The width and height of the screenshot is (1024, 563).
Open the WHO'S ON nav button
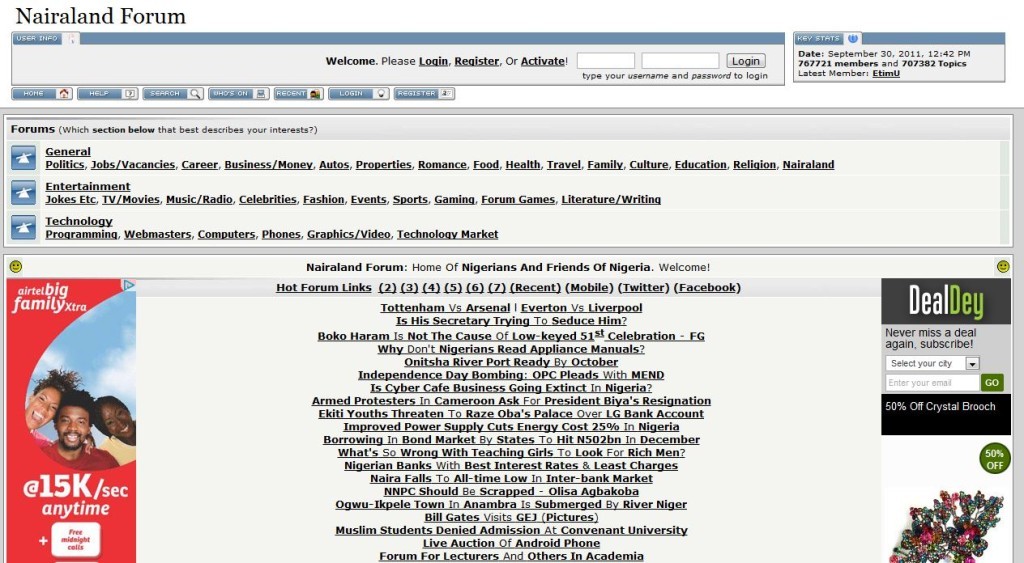[238, 93]
